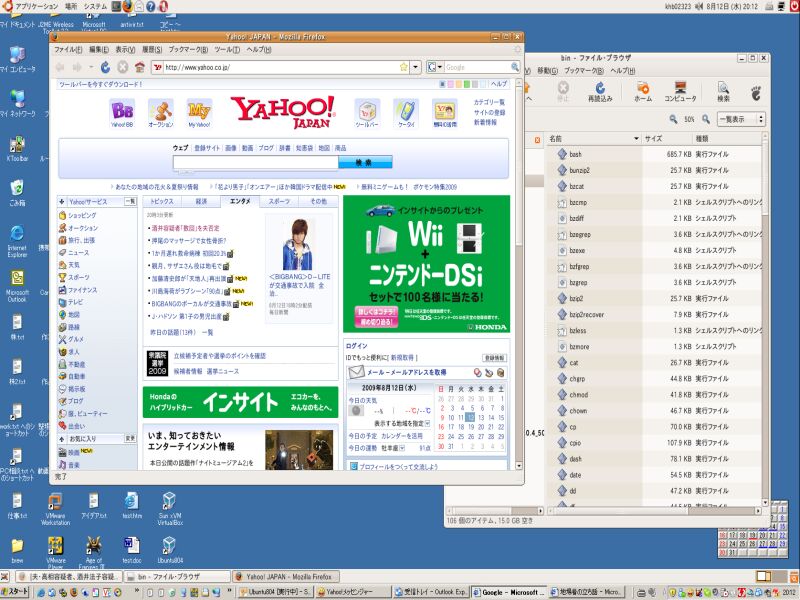This screenshot has height=600, width=800.
Task: Open the search engine selector dropdown
Action: pos(435,67)
